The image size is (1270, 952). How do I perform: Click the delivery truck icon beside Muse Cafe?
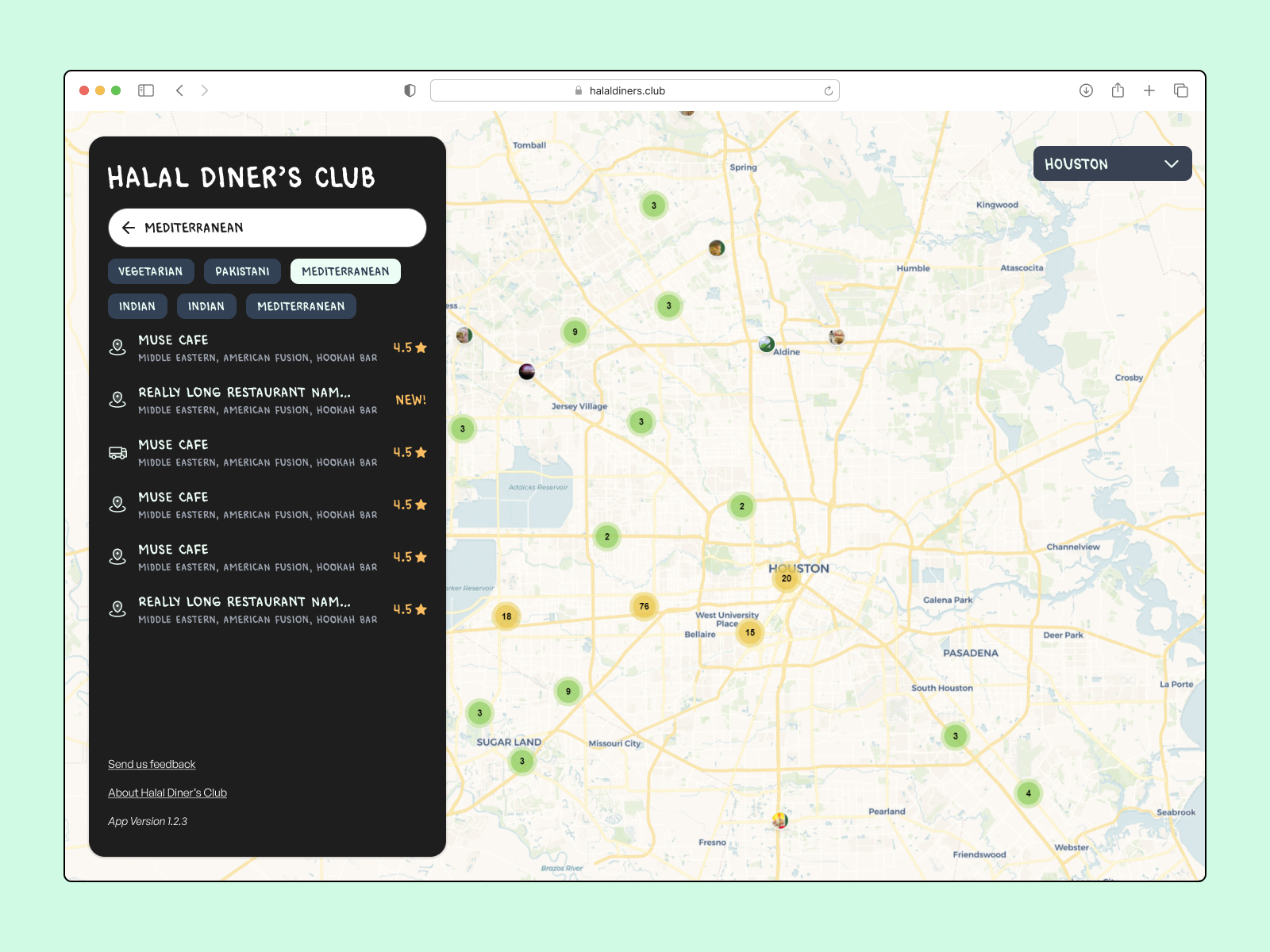[x=117, y=453]
